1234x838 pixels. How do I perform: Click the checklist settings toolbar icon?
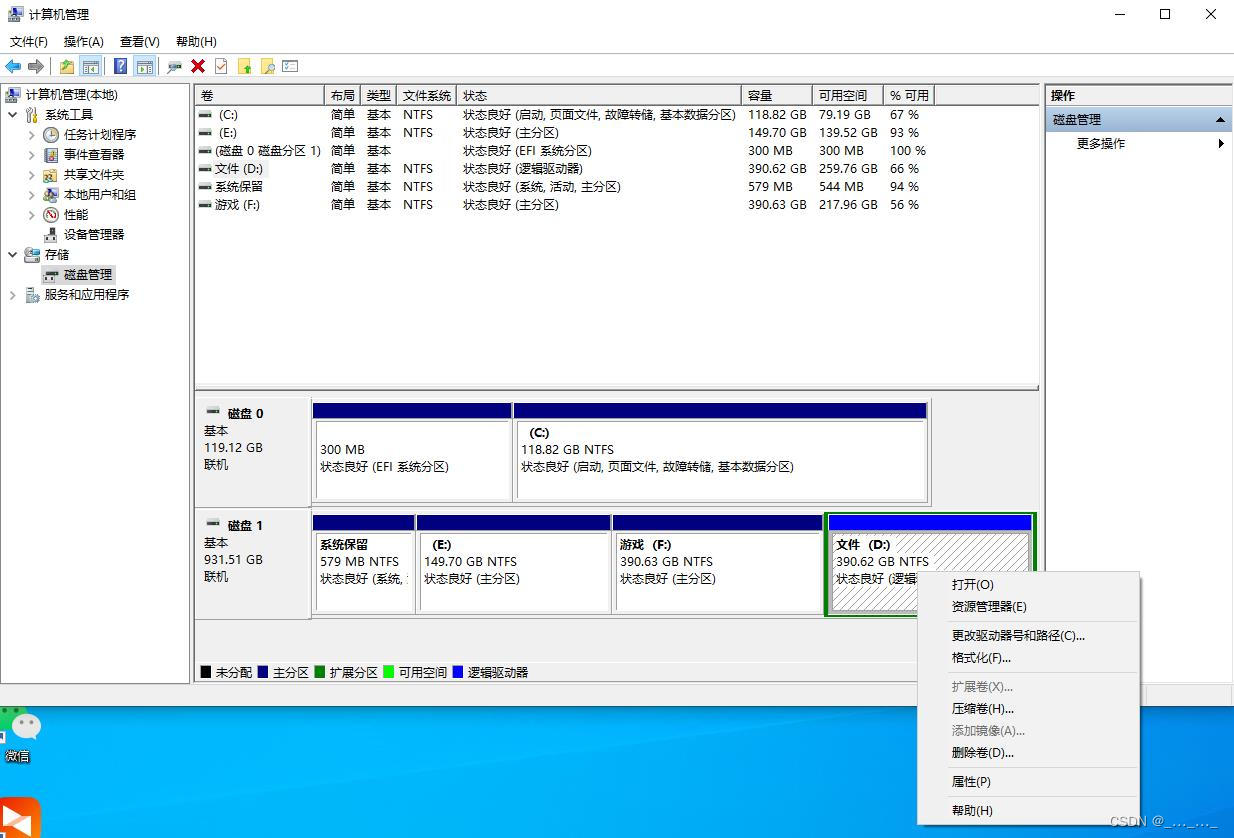click(x=290, y=66)
